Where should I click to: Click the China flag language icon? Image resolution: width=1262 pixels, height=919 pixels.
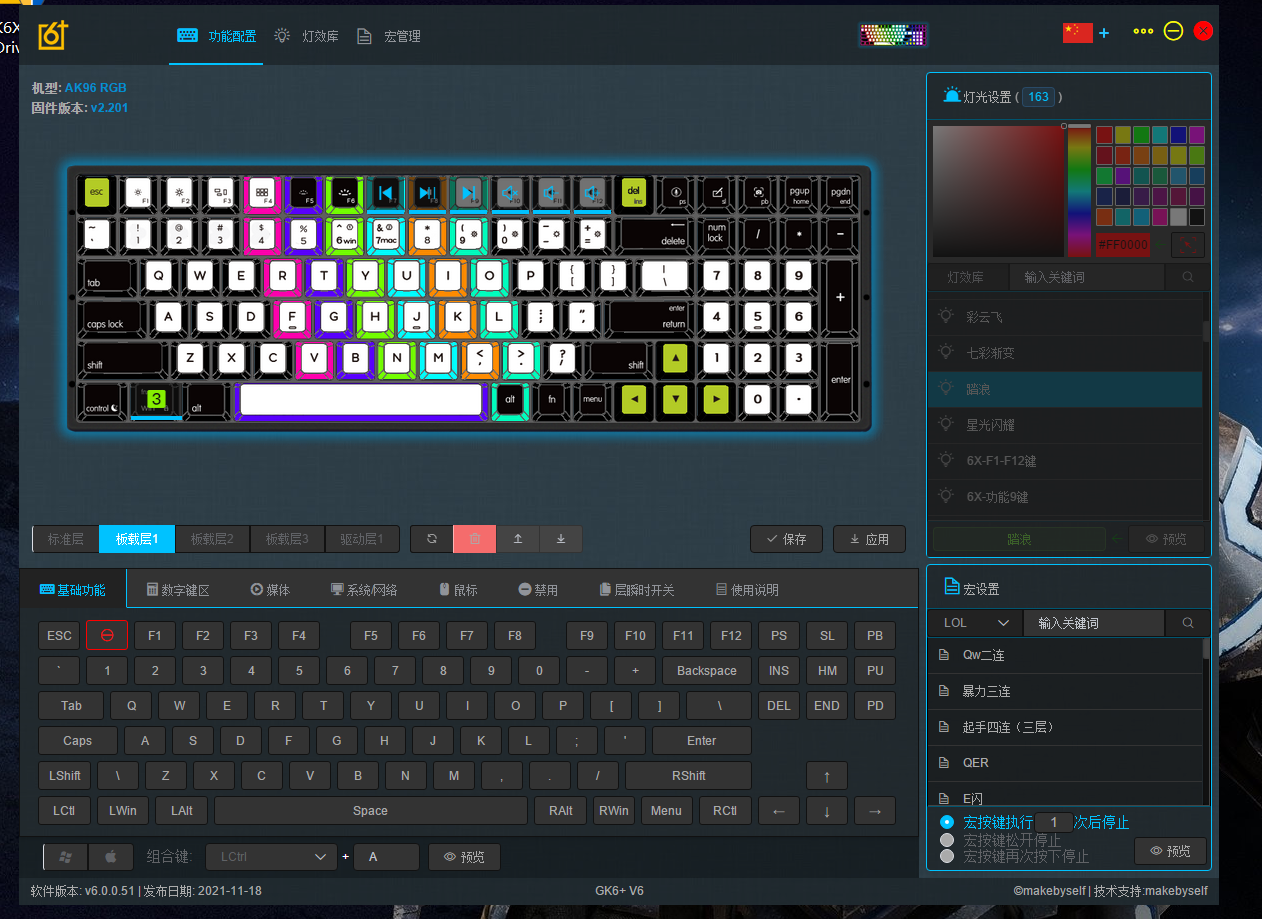pos(1077,32)
